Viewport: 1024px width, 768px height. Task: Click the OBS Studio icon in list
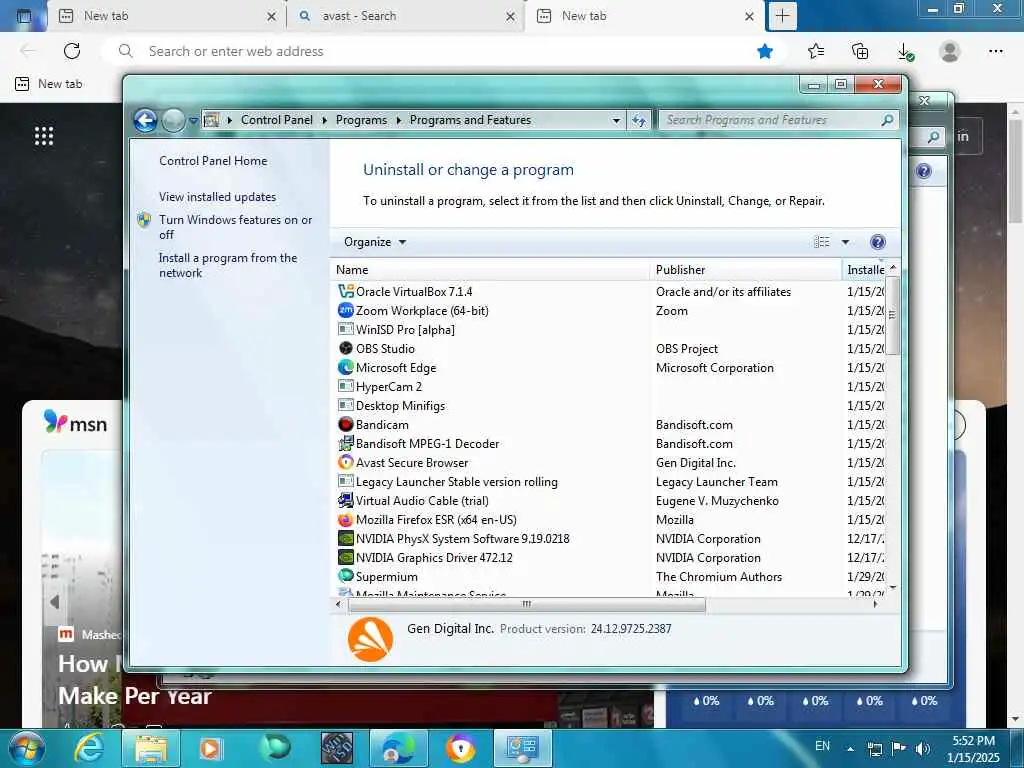tap(345, 348)
